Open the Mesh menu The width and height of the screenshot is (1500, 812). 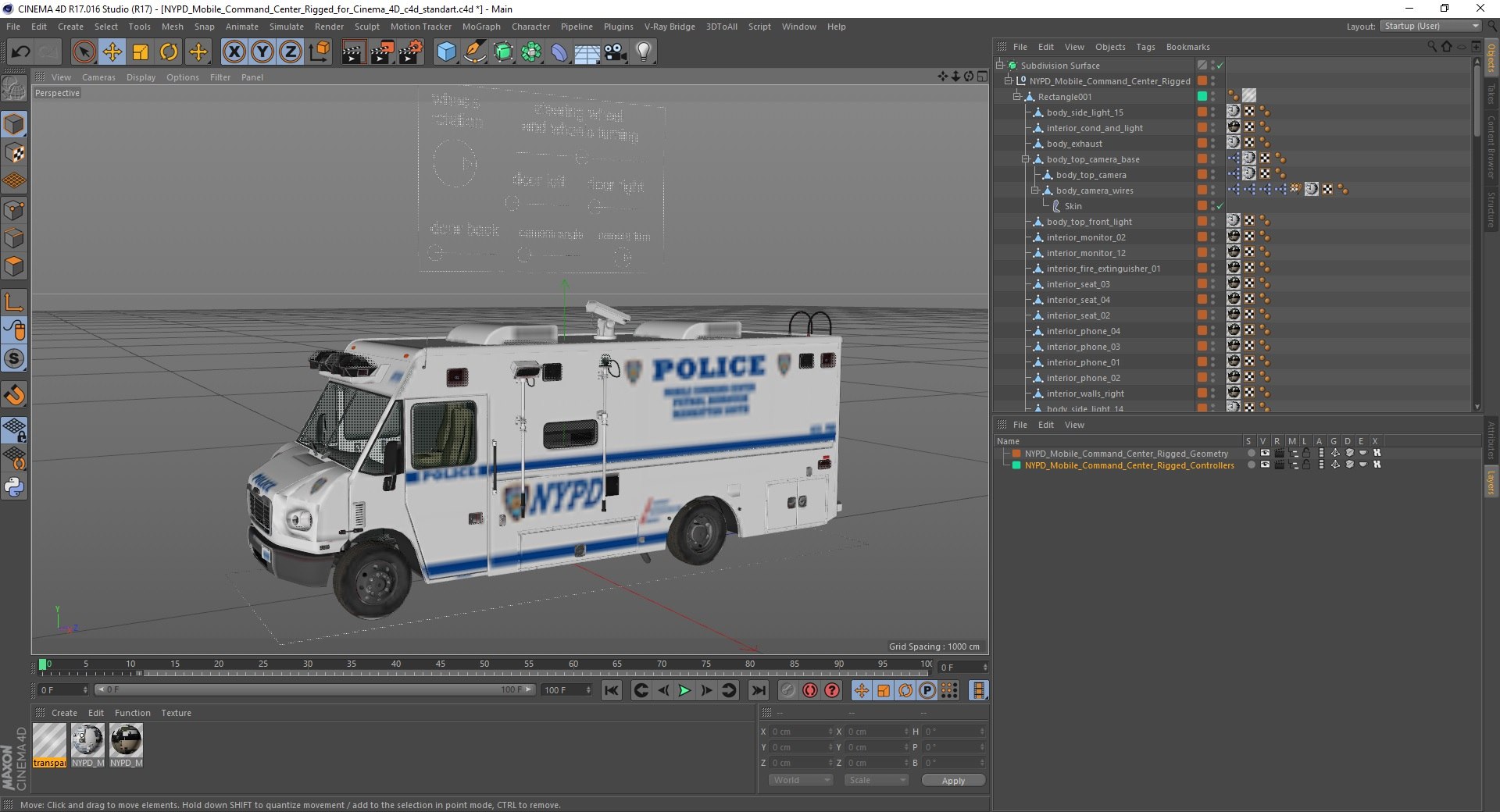[172, 27]
